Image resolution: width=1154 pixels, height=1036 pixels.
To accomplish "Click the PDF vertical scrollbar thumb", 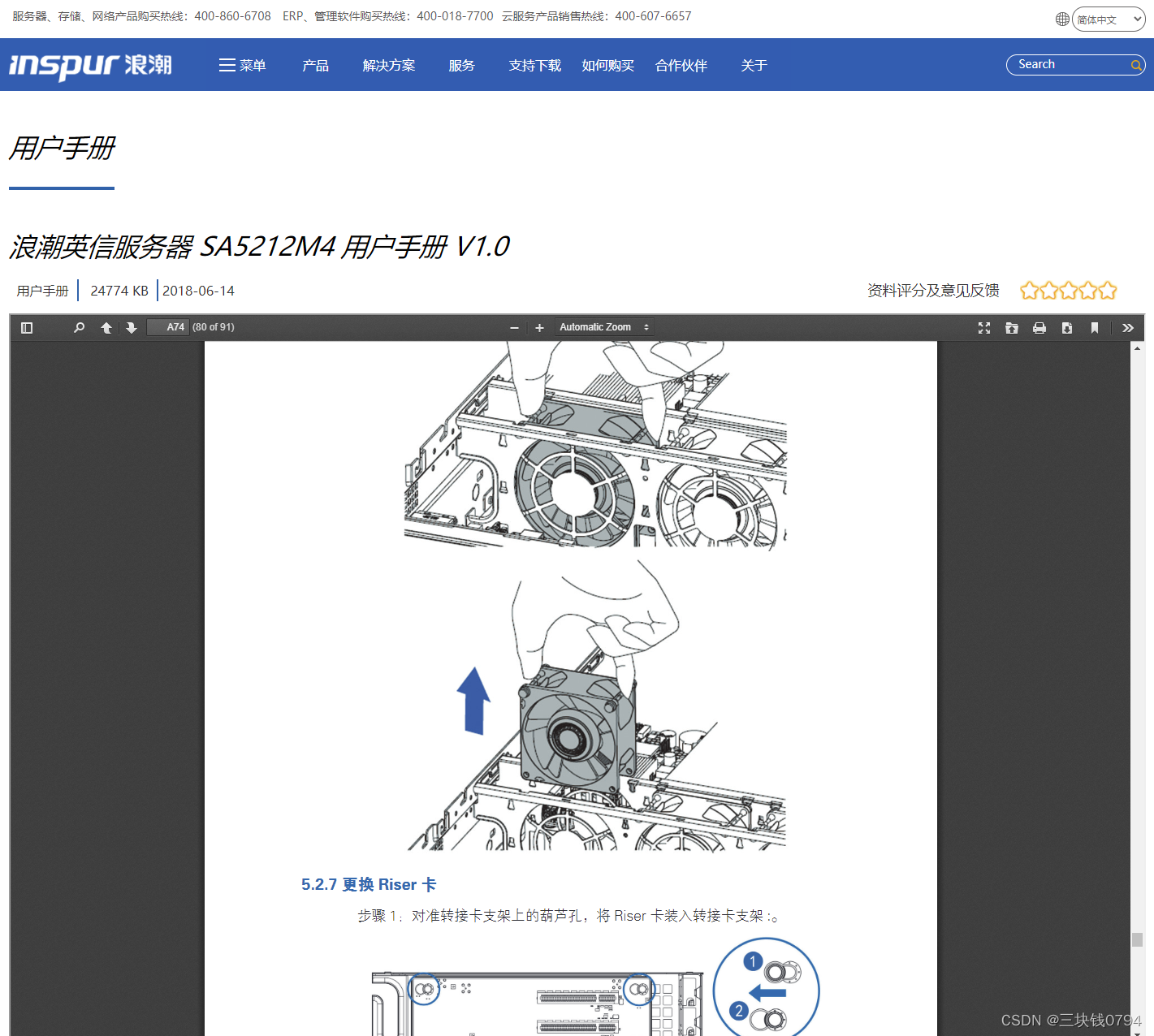I will (x=1137, y=939).
